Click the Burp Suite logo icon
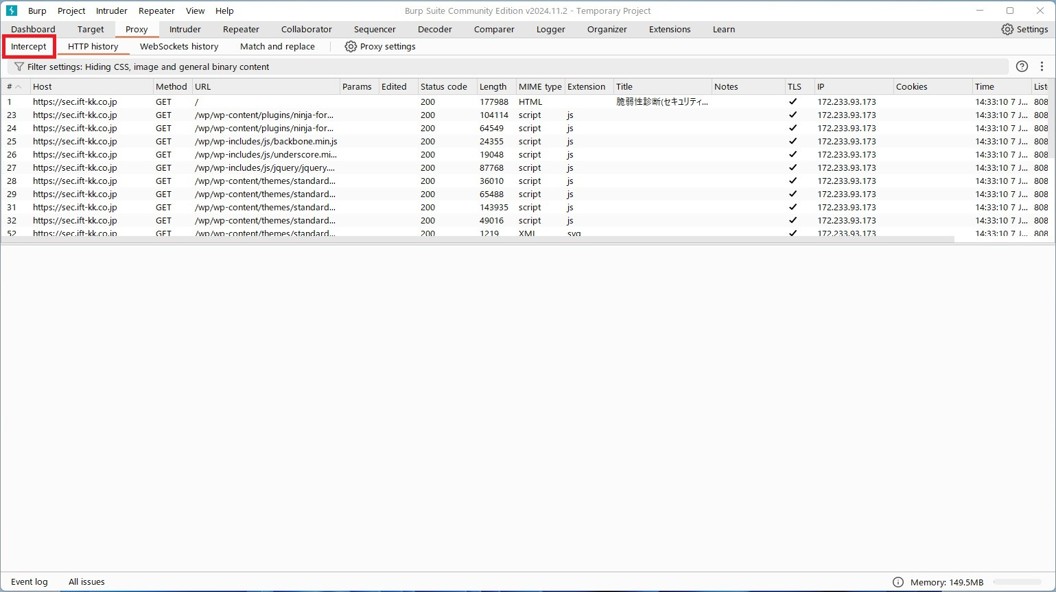The width and height of the screenshot is (1056, 592). pyautogui.click(x=12, y=11)
